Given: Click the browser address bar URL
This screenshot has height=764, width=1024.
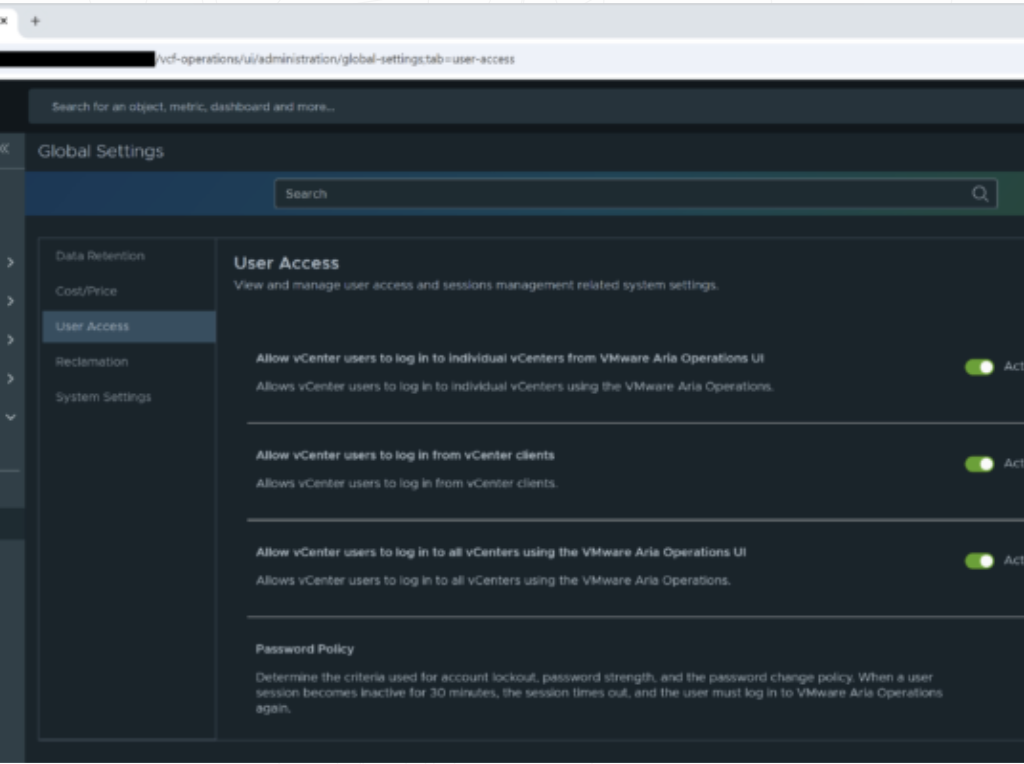Looking at the screenshot, I should [335, 59].
